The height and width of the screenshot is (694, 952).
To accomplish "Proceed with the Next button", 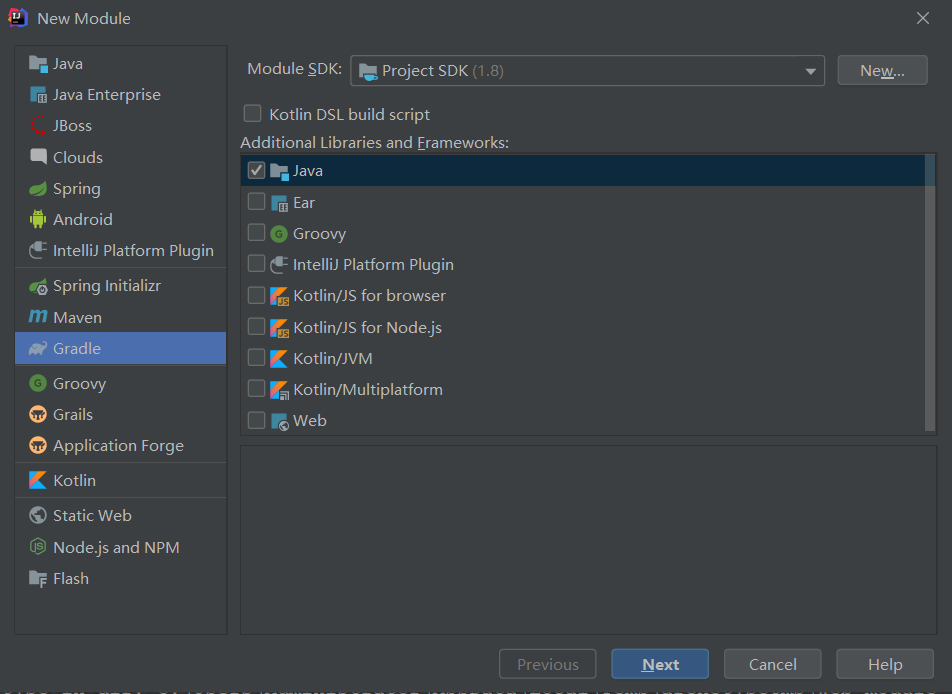I will tap(659, 663).
